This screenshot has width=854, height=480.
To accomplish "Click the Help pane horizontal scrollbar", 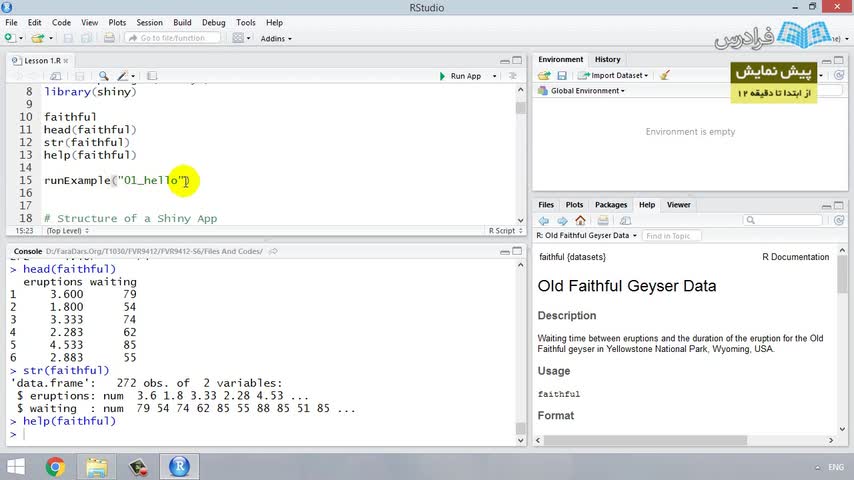I will click(645, 440).
